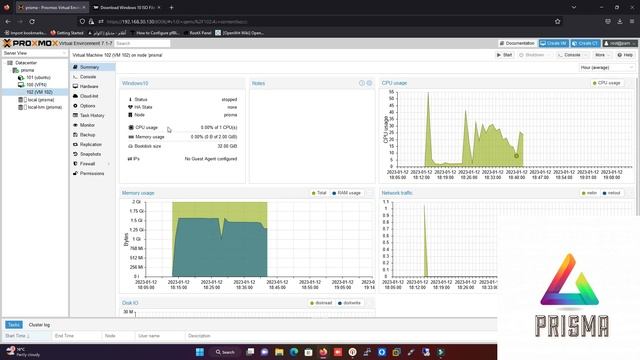
Task: Click the Firewall shield icon
Action: click(75, 164)
